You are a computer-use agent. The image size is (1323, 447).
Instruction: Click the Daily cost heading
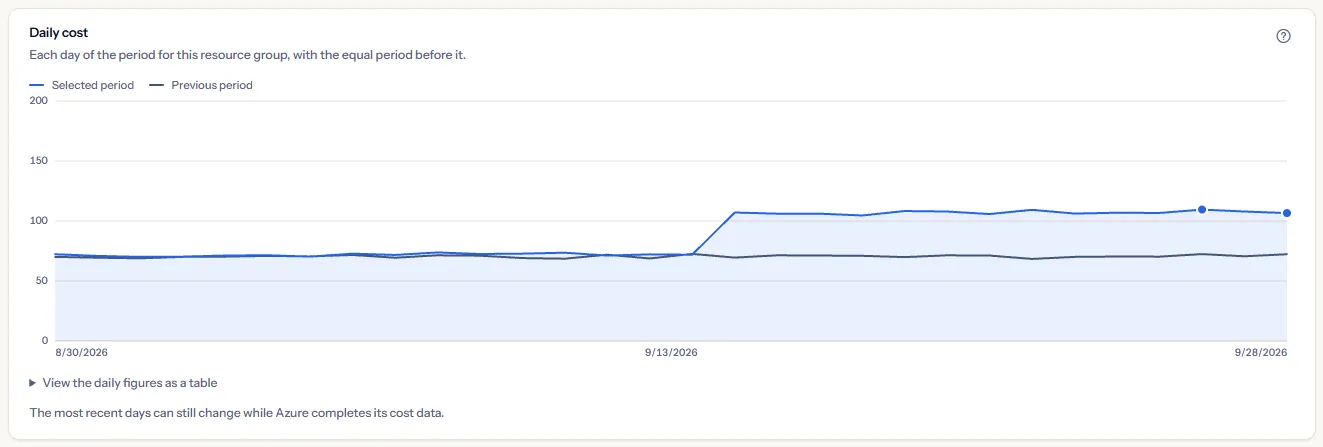[x=59, y=33]
